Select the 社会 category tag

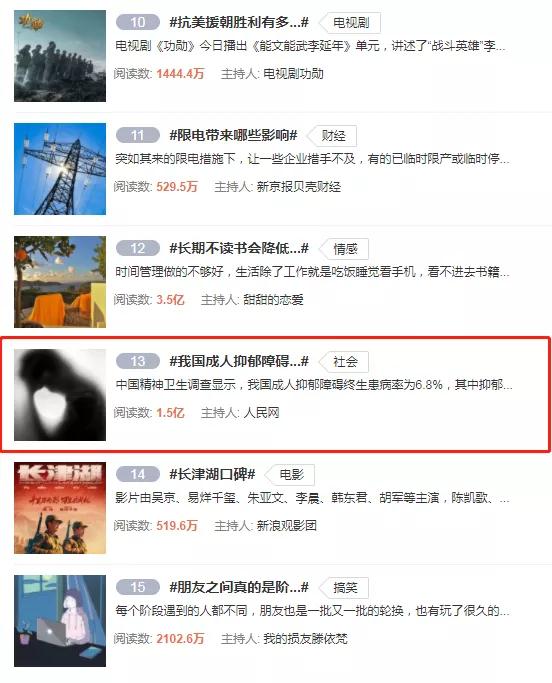coord(344,362)
